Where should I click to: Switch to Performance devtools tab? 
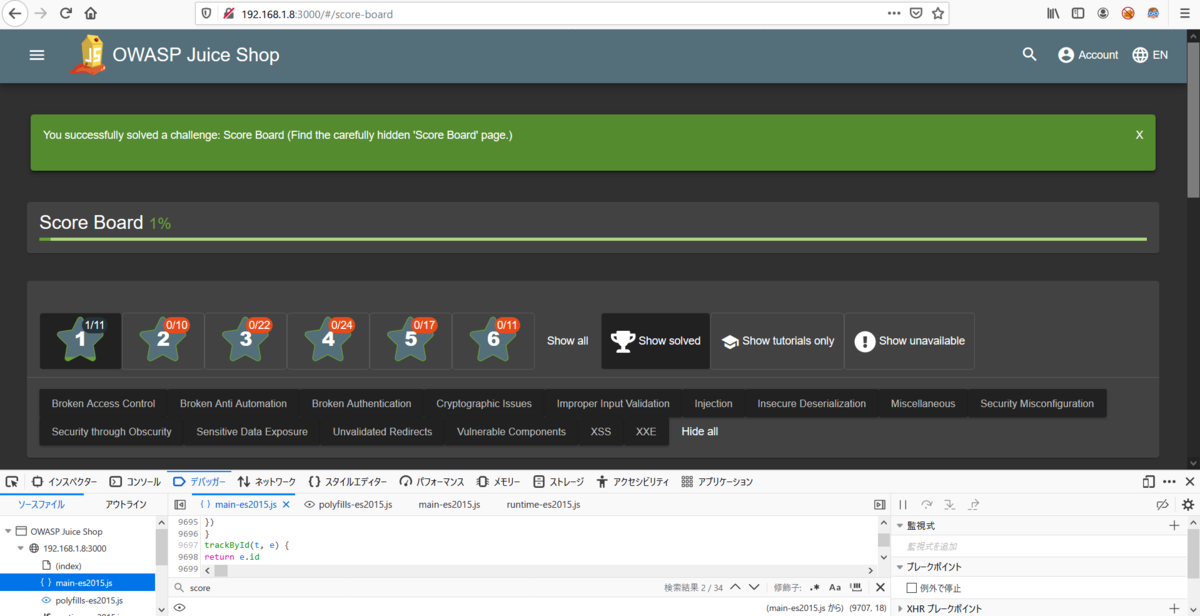[434, 481]
